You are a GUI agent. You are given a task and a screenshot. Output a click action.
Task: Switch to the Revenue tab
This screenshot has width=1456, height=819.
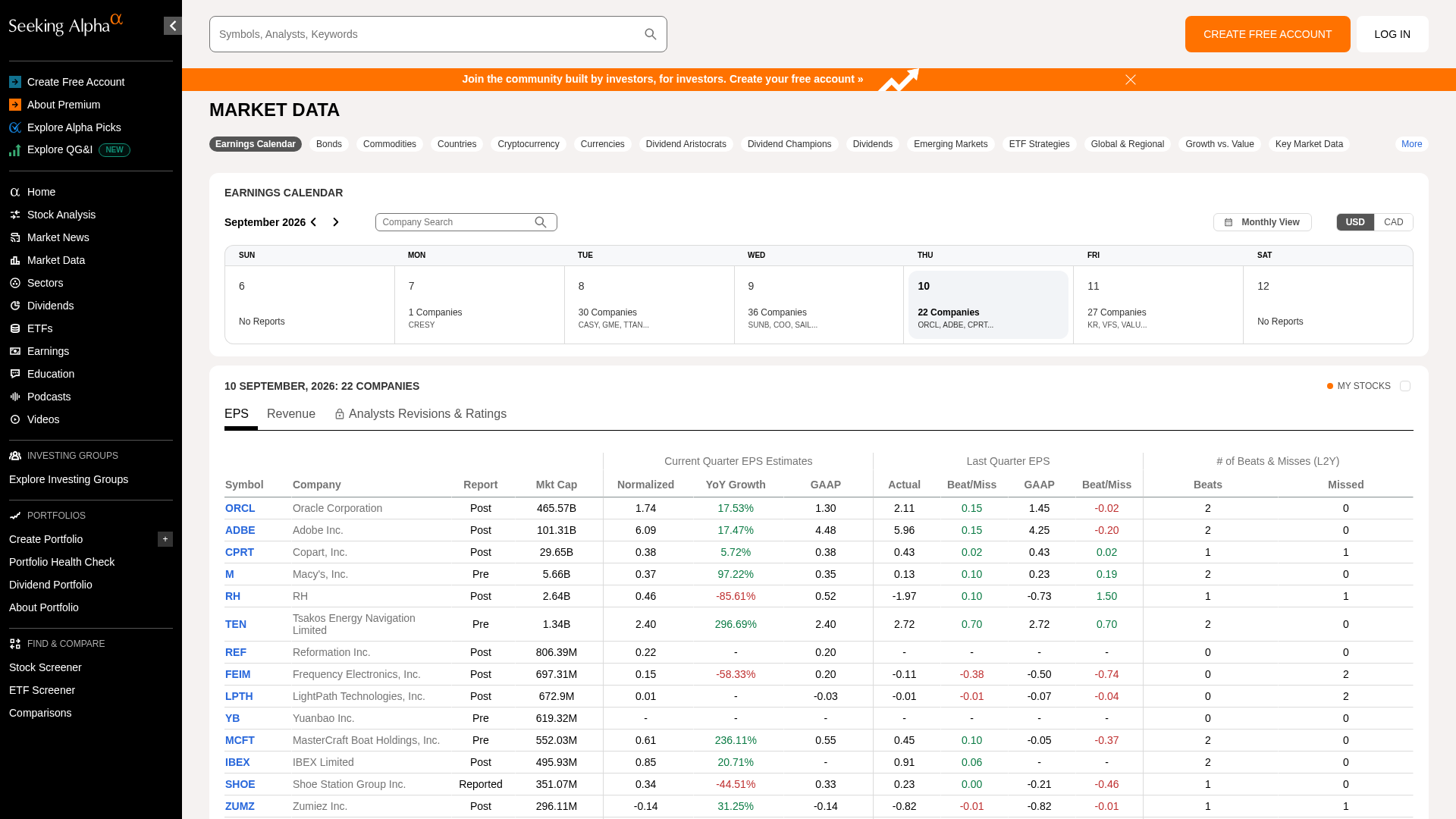point(291,414)
